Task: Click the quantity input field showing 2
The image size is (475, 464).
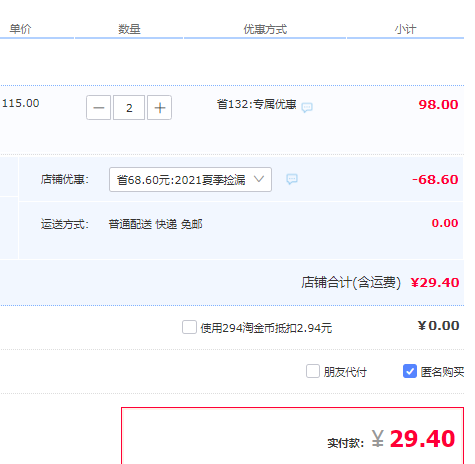Action: click(x=129, y=107)
